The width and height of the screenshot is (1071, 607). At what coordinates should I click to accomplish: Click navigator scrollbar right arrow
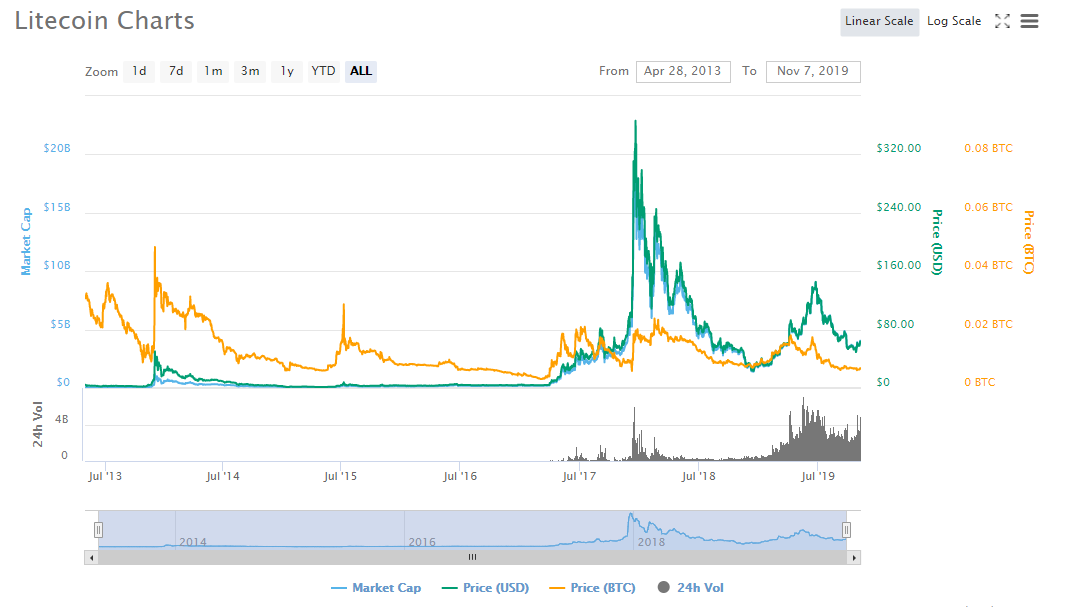[854, 558]
